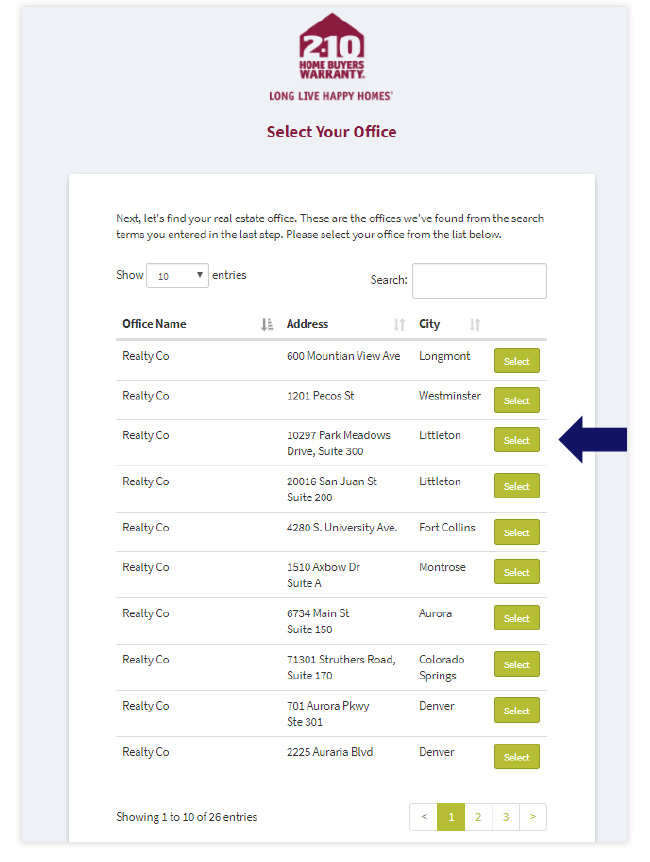
Task: Select the Colorado Springs Struthers Road office
Action: click(516, 664)
